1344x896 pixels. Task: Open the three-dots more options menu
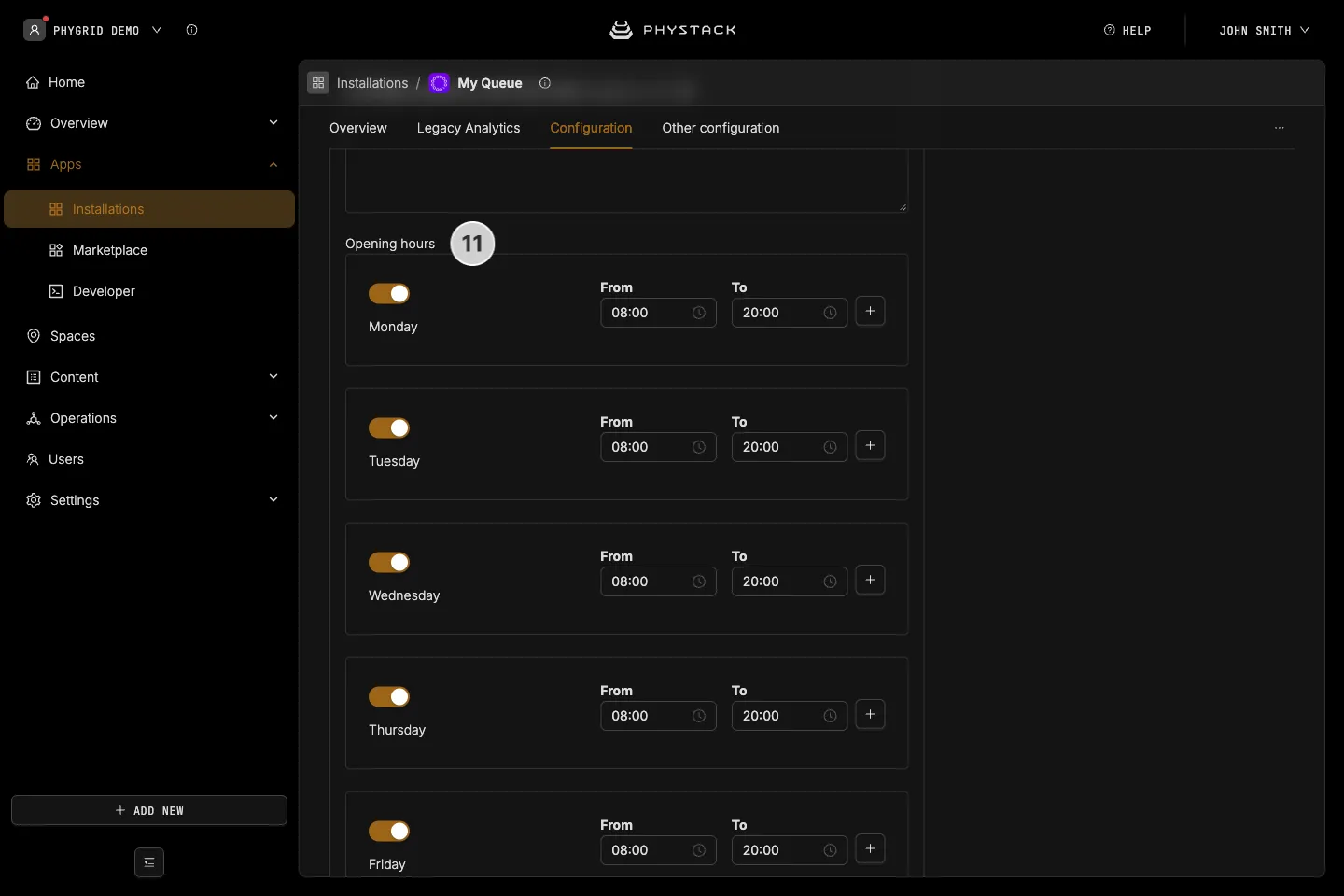(1280, 128)
